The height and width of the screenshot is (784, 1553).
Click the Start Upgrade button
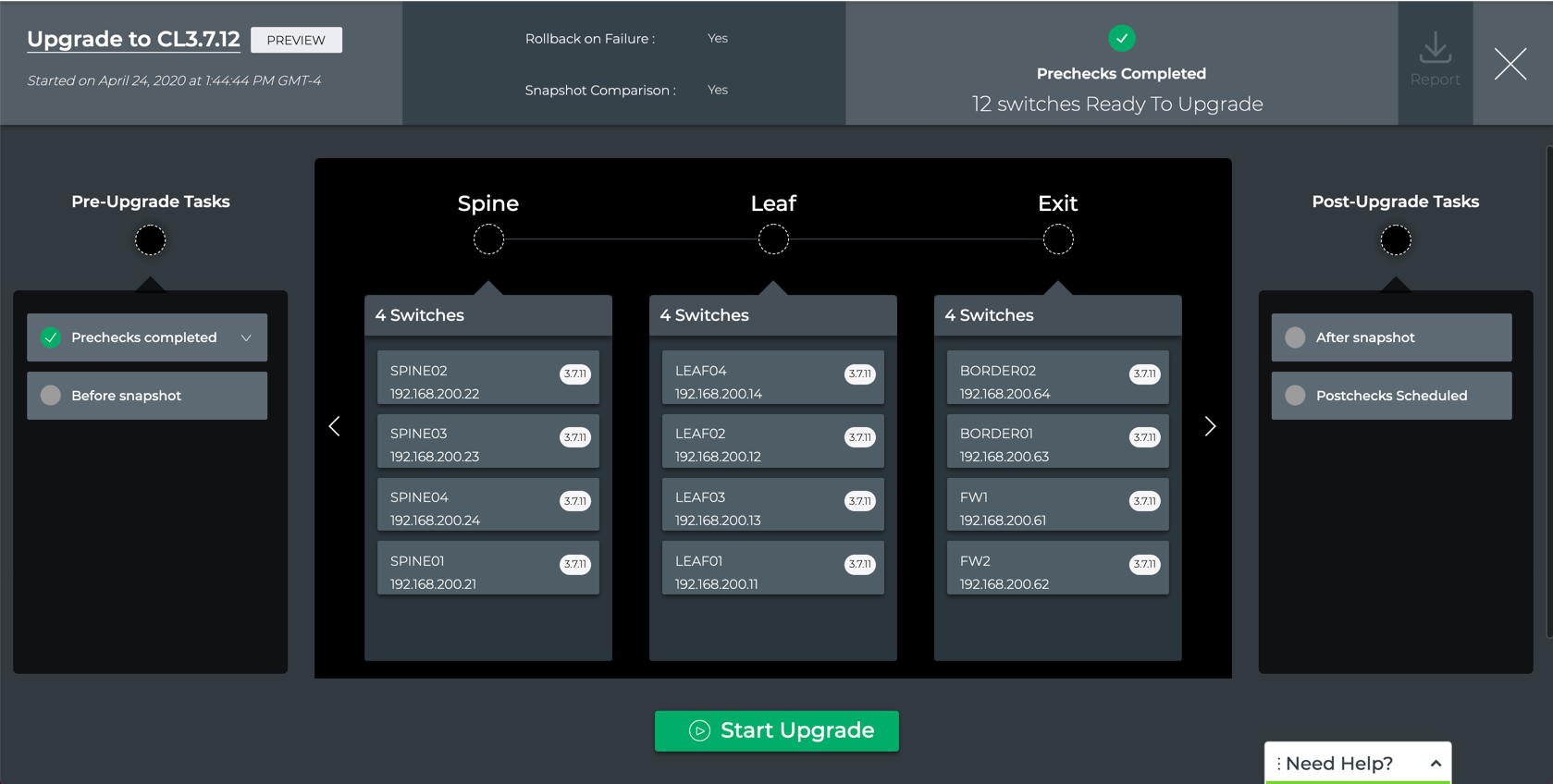click(776, 730)
